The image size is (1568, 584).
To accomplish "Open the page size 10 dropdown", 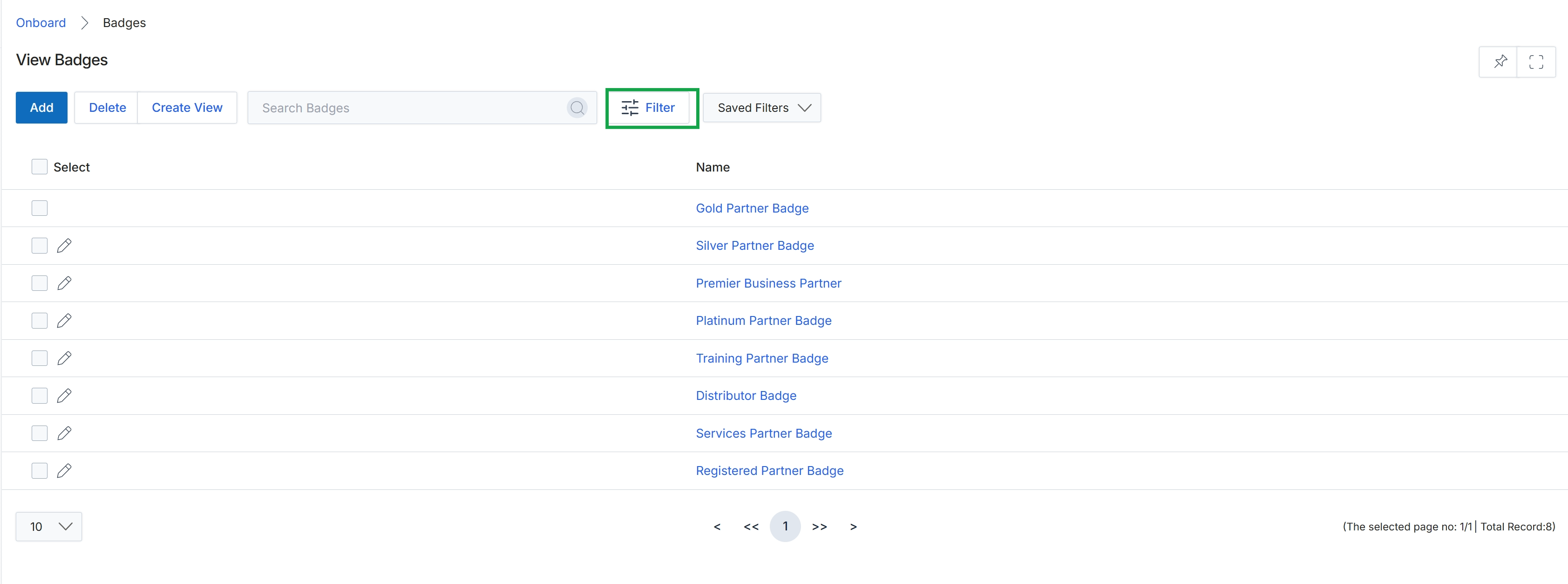I will (x=49, y=526).
